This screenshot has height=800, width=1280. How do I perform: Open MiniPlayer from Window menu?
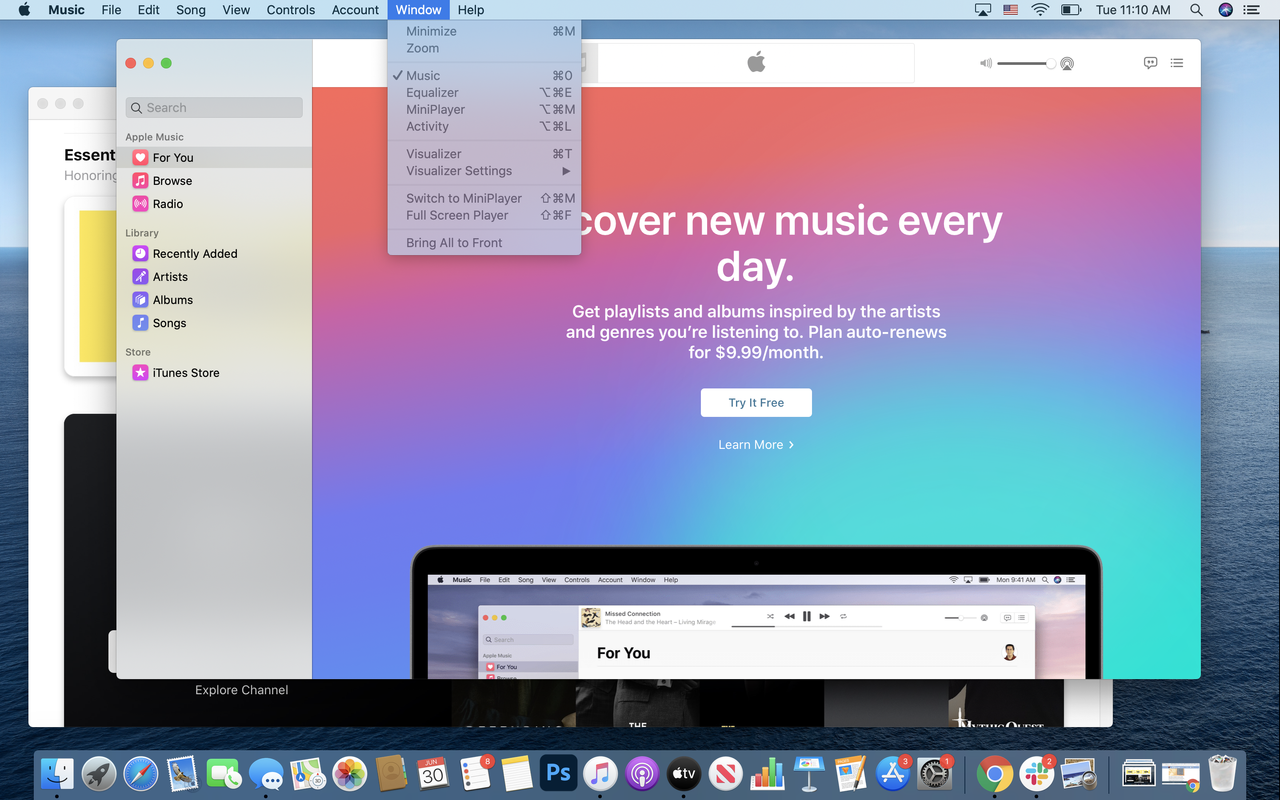484,110
